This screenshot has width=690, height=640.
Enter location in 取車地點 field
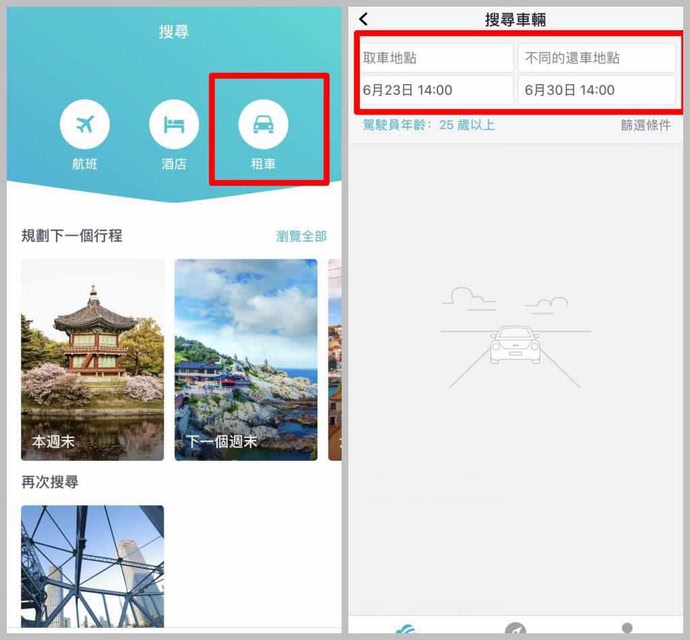[x=436, y=58]
